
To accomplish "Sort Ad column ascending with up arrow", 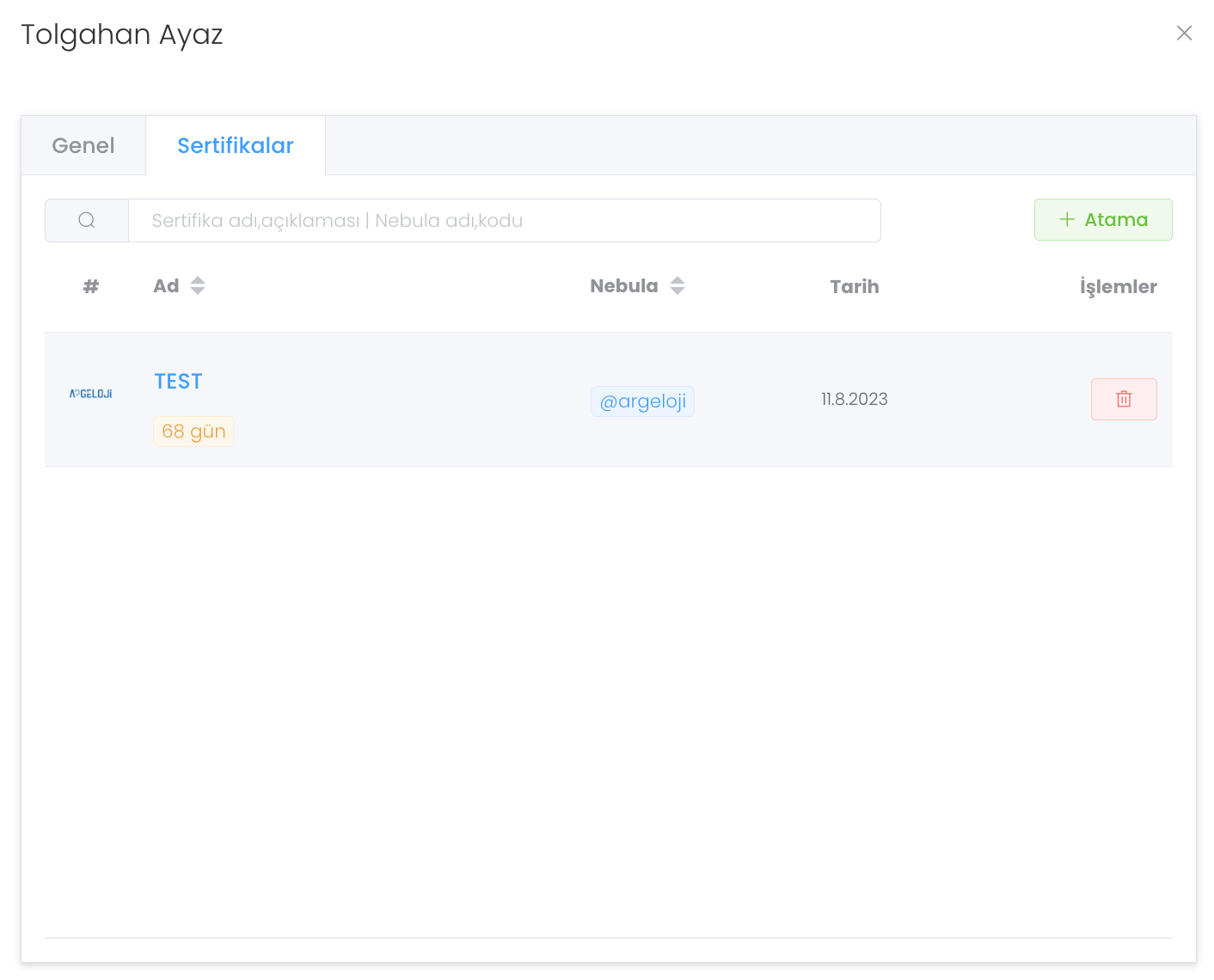I will click(198, 280).
